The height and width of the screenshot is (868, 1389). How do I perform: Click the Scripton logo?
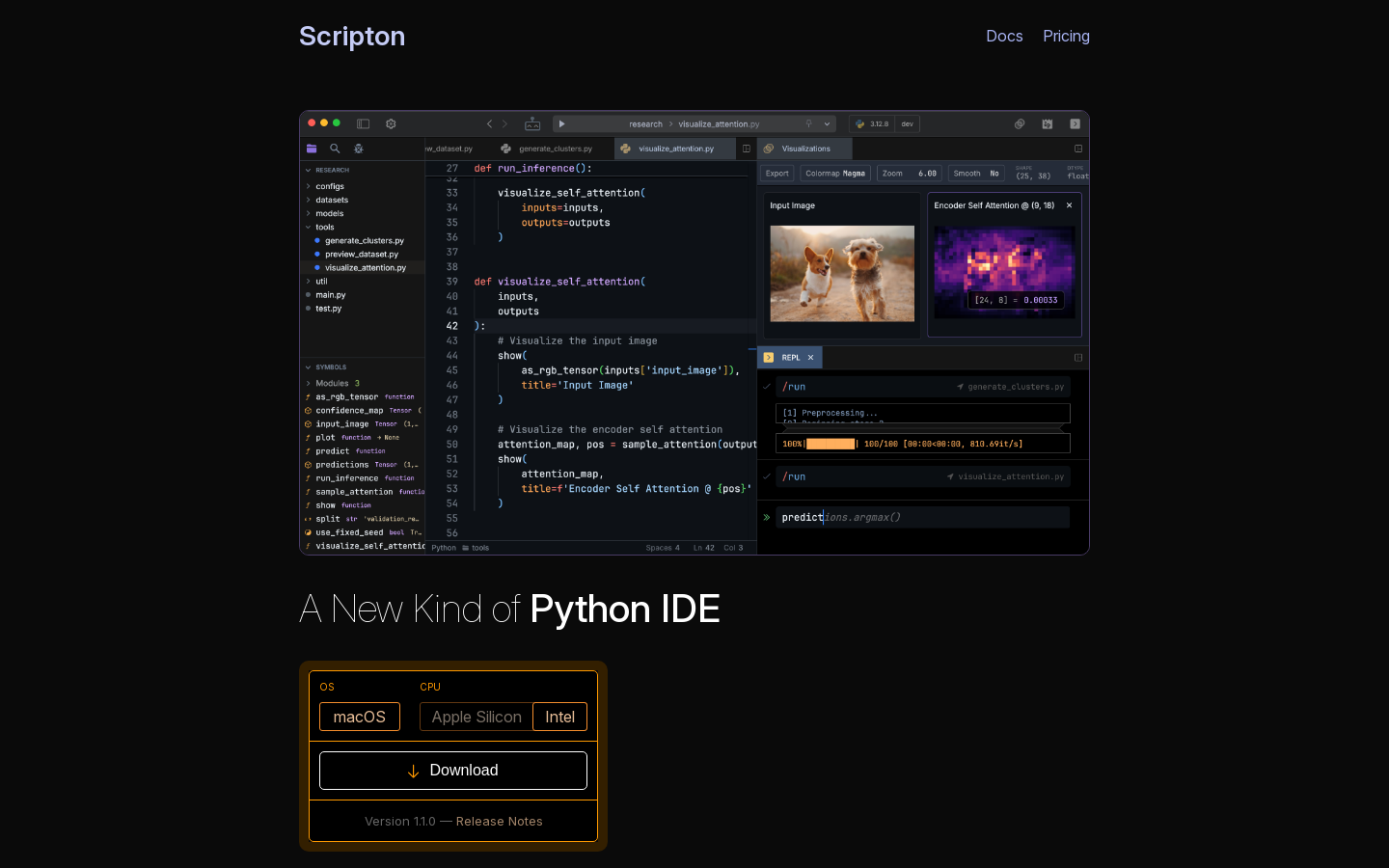tap(352, 36)
